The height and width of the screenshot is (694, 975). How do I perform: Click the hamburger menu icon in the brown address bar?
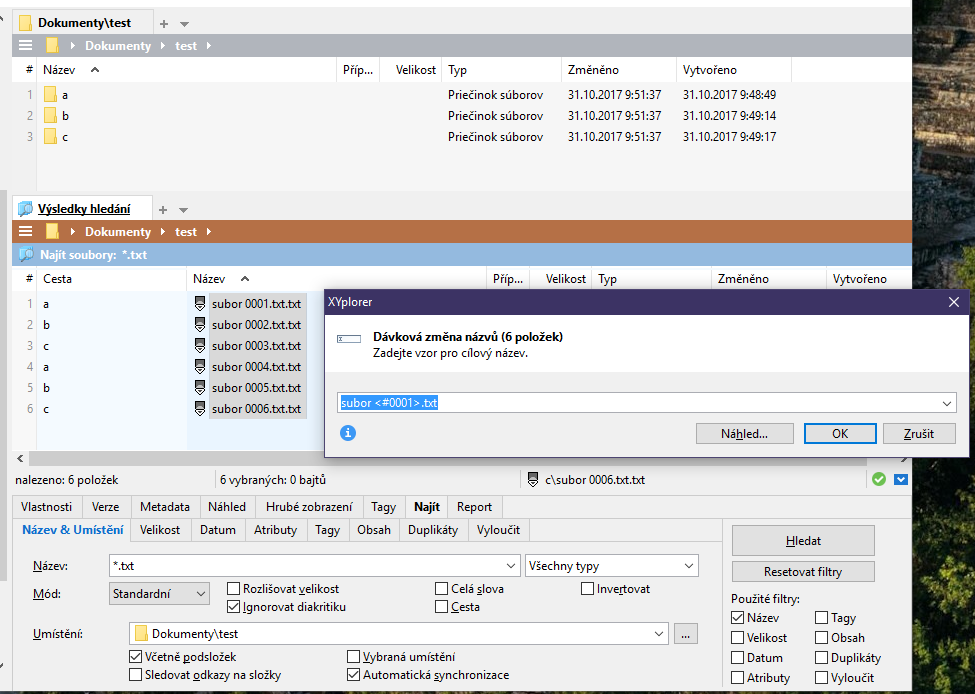26,231
